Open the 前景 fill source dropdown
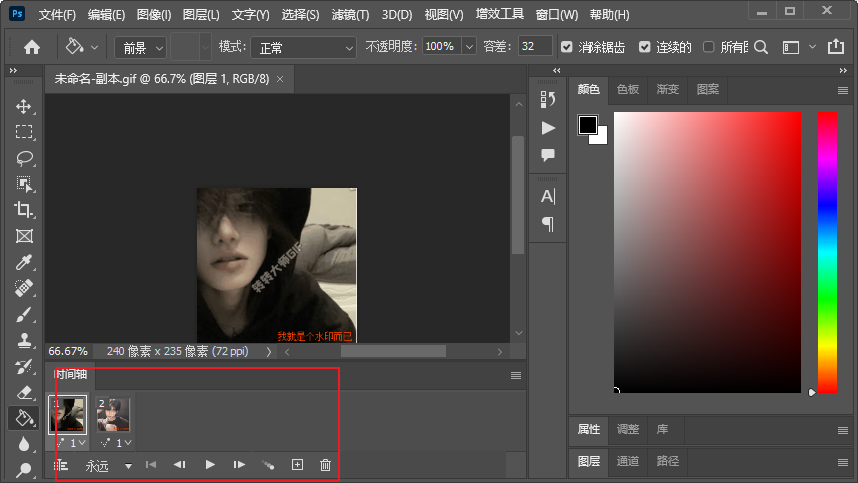This screenshot has height=483, width=858. [x=140, y=47]
